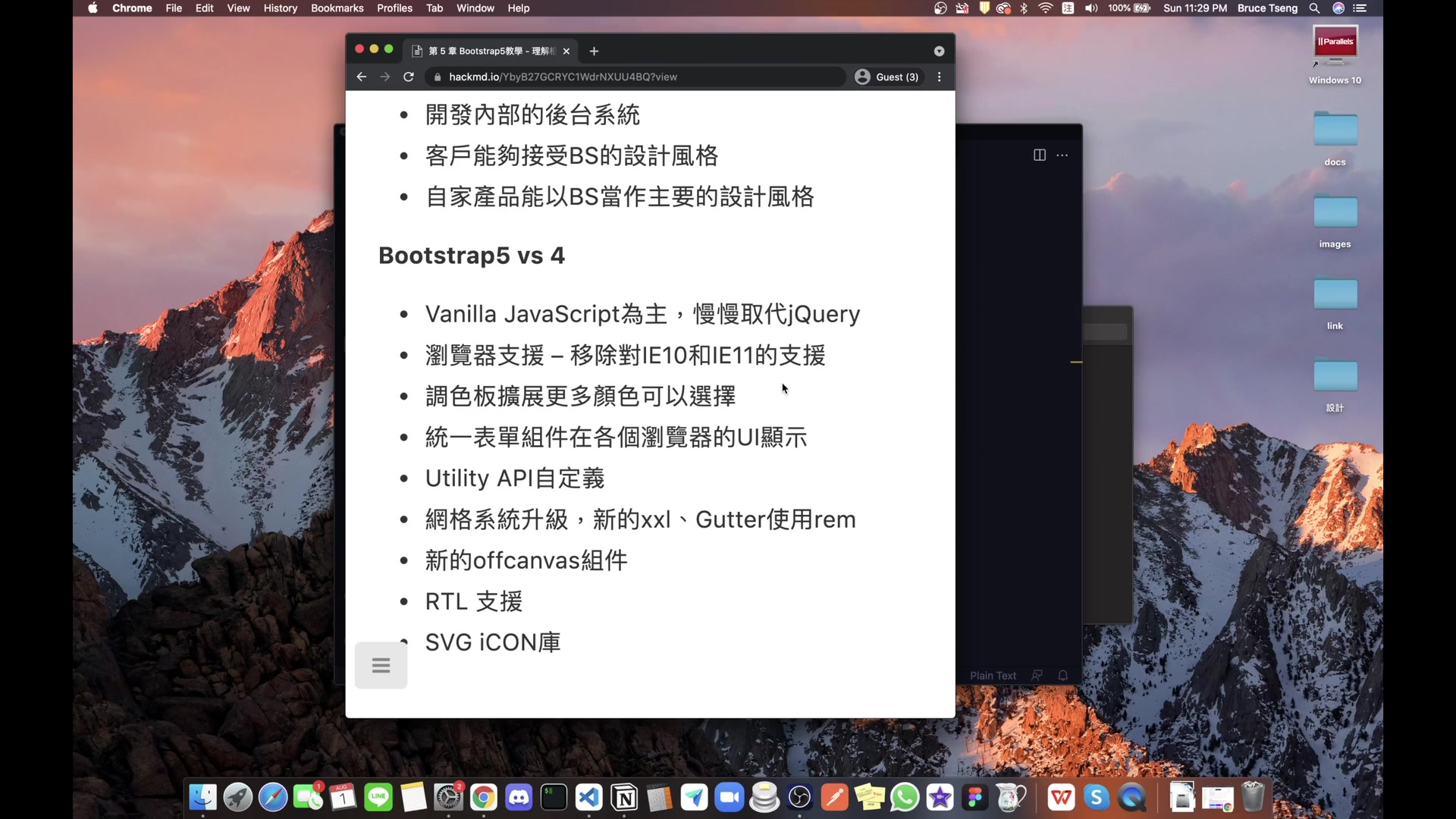The width and height of the screenshot is (1456, 819).
Task: Open the HackMD table of contents button
Action: click(381, 665)
